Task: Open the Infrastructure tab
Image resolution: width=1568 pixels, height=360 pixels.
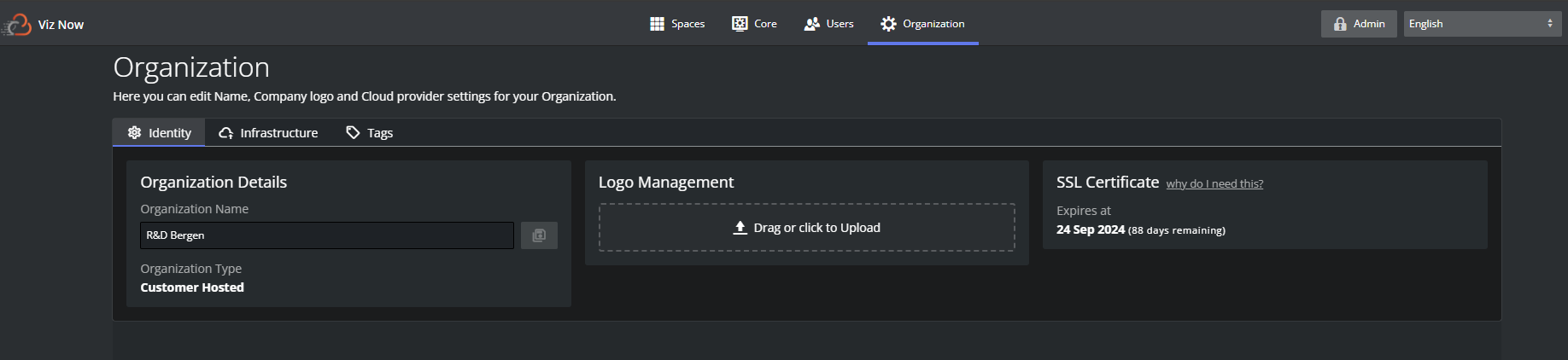Action: pos(268,132)
